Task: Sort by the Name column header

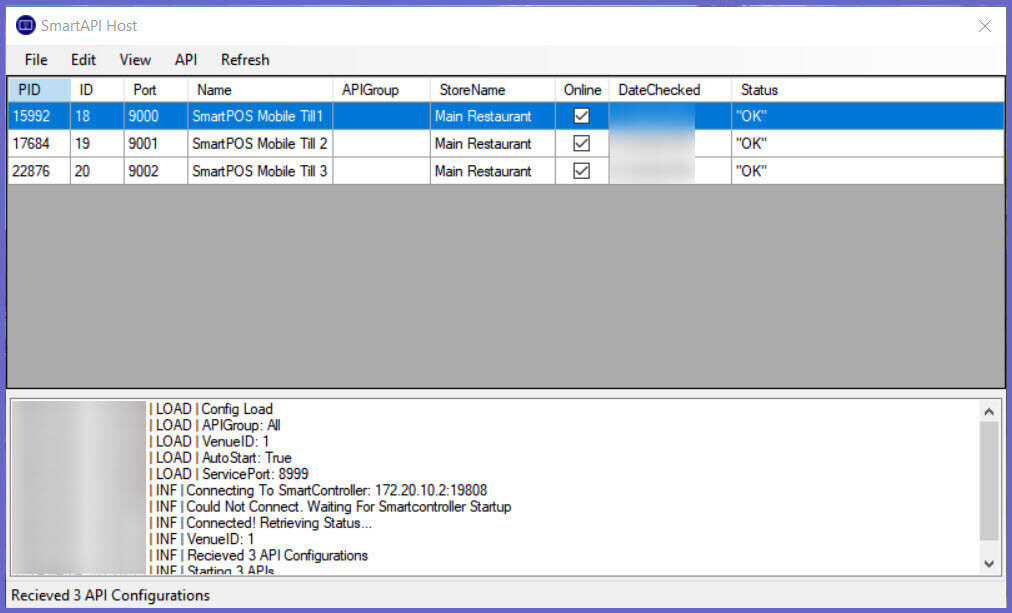Action: [x=260, y=90]
